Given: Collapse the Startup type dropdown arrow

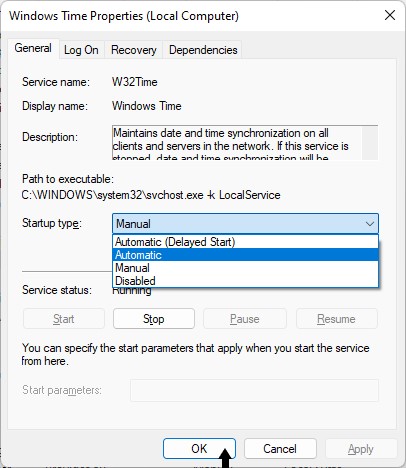Looking at the screenshot, I should (370, 224).
